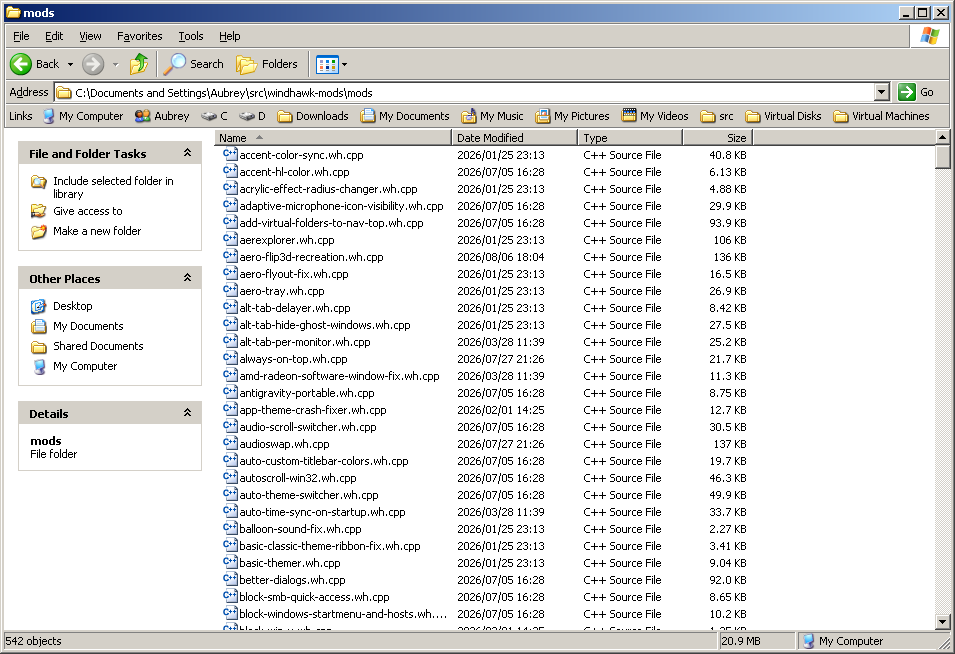This screenshot has height=654, width=955.
Task: Open Views dropdown arrow
Action: [x=344, y=65]
